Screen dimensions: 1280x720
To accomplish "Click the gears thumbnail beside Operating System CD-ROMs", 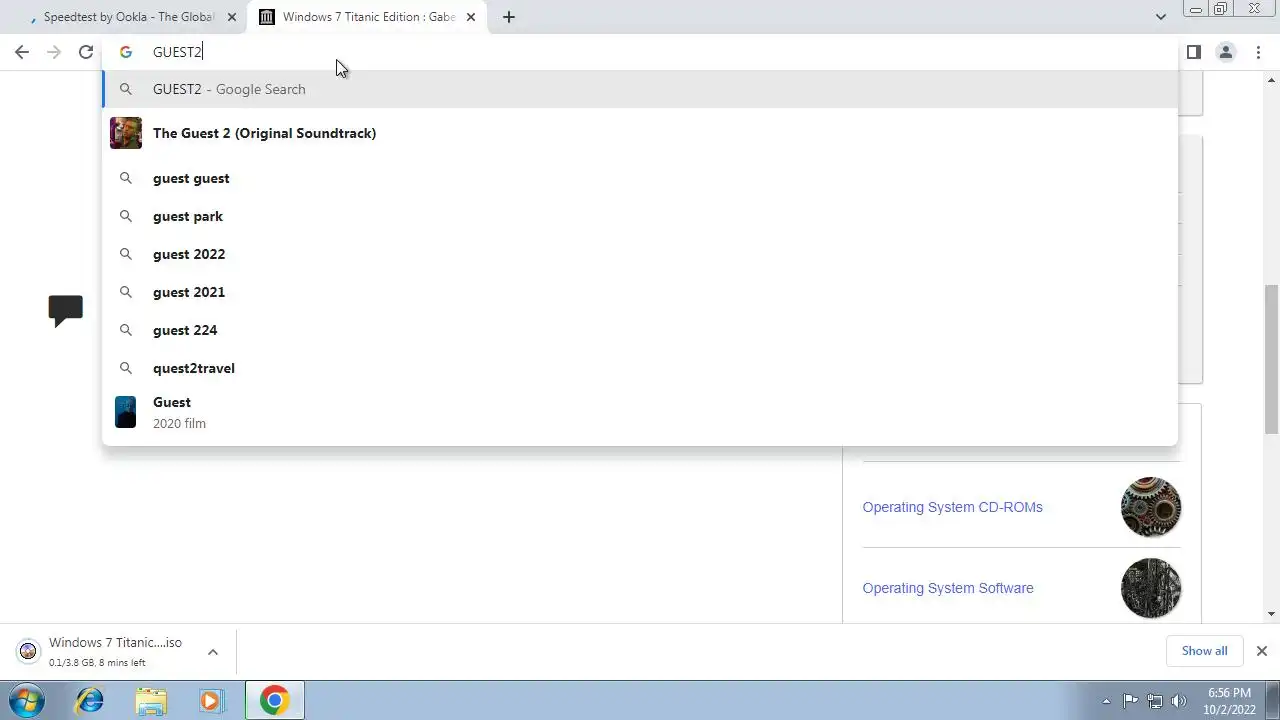I will (1151, 507).
